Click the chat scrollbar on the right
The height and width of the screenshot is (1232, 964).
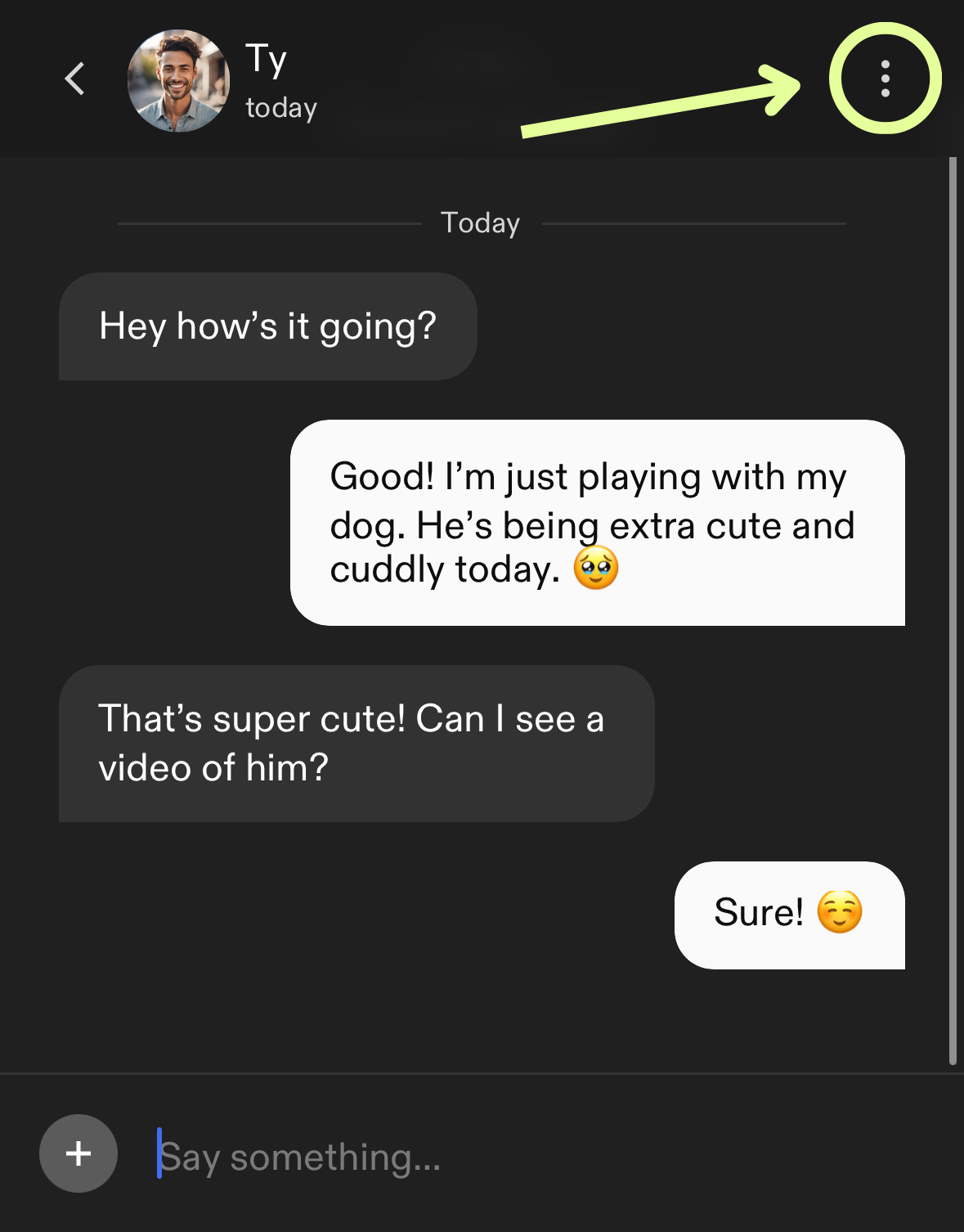point(953,611)
